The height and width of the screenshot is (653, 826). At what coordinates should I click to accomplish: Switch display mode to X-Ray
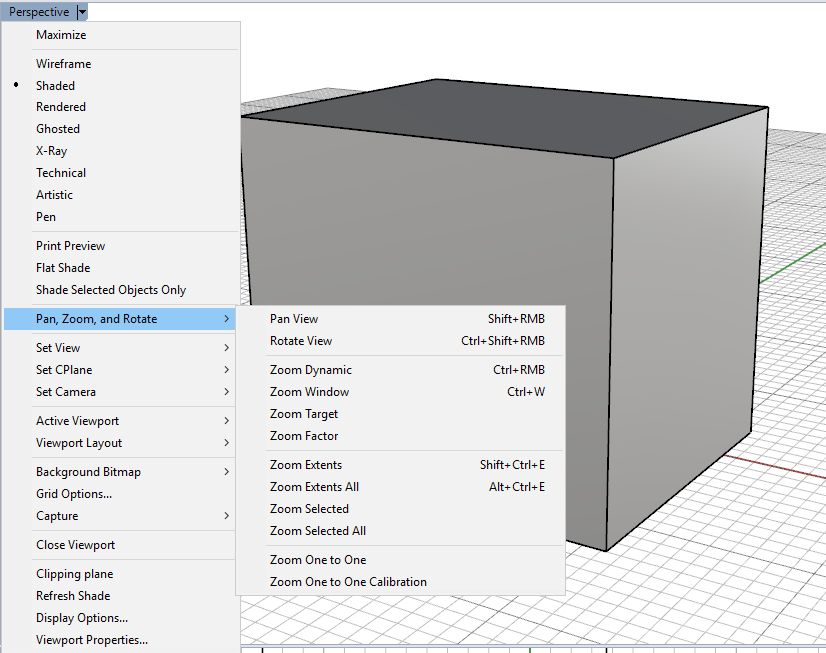121,151
